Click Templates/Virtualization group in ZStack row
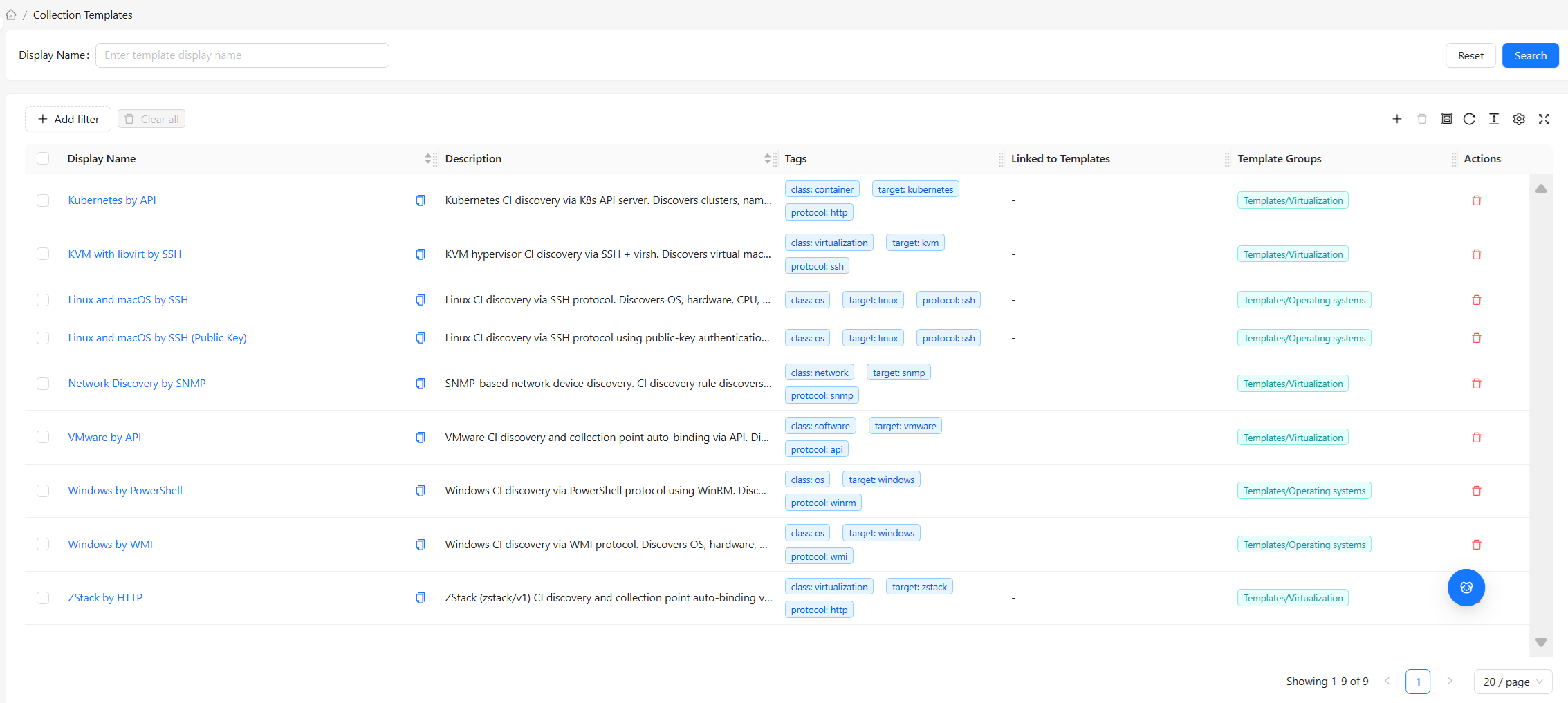 (x=1293, y=598)
